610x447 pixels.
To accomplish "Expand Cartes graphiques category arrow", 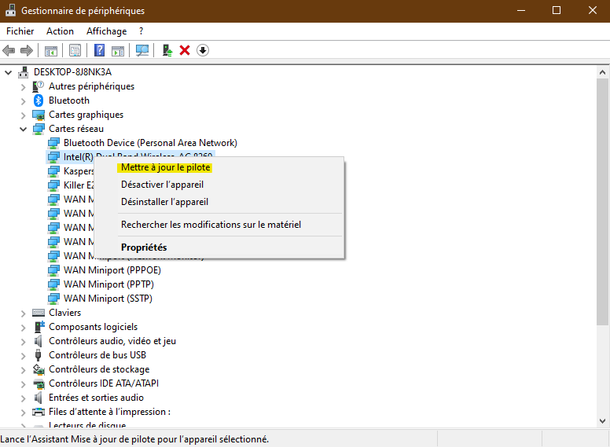I will pyautogui.click(x=23, y=115).
